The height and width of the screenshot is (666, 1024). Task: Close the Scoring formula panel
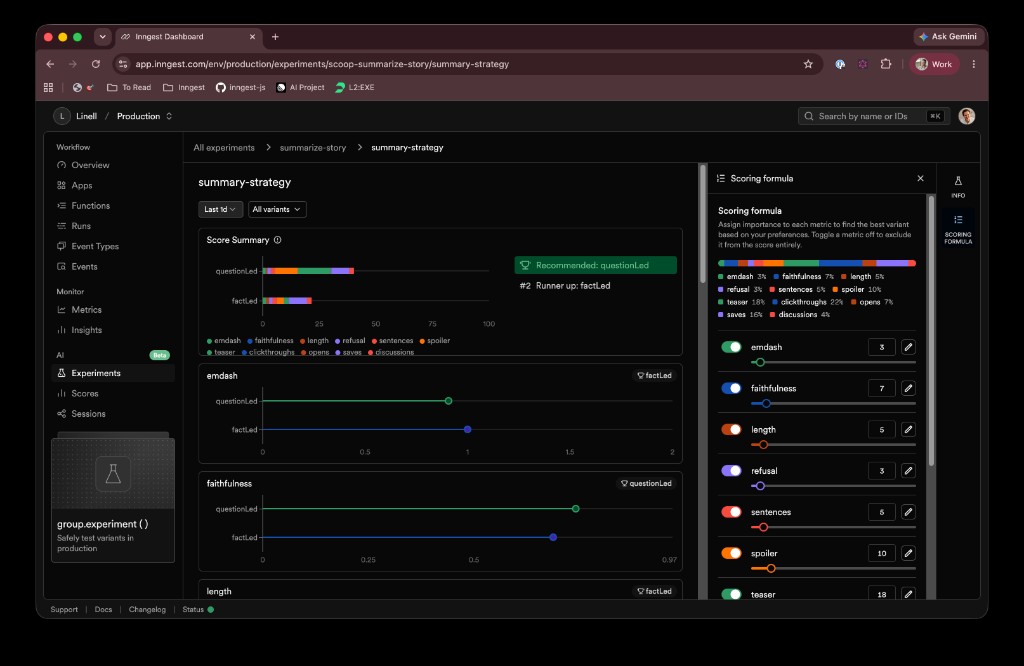920,178
